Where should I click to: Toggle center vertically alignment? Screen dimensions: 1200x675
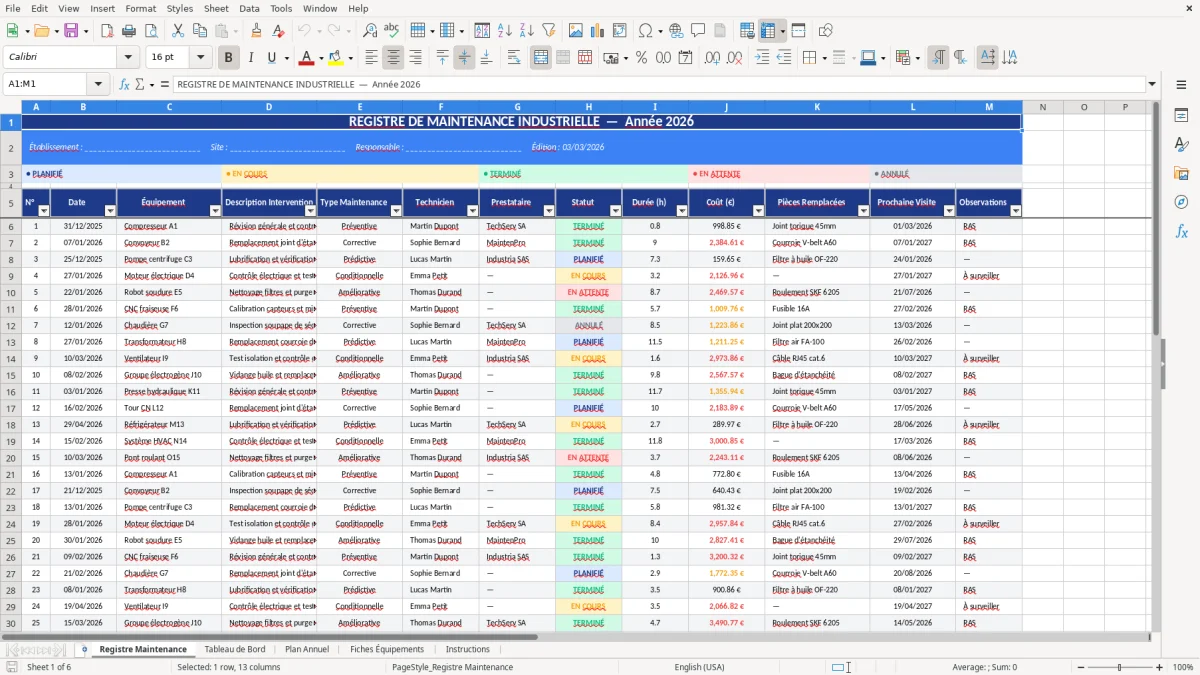(464, 57)
